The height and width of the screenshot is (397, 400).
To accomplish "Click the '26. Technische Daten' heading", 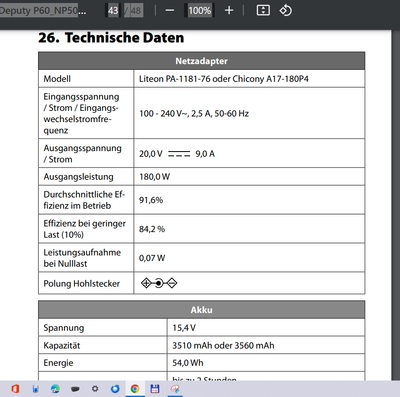I will coord(111,37).
